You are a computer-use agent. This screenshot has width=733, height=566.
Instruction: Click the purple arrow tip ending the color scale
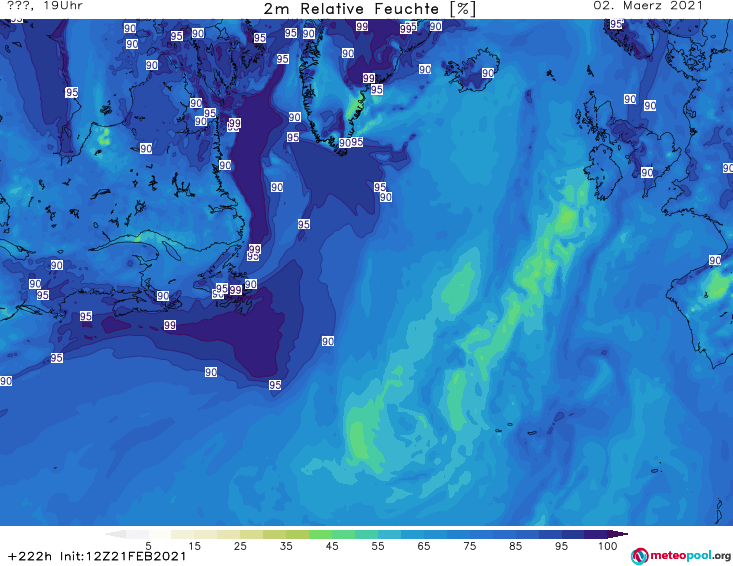click(x=618, y=534)
